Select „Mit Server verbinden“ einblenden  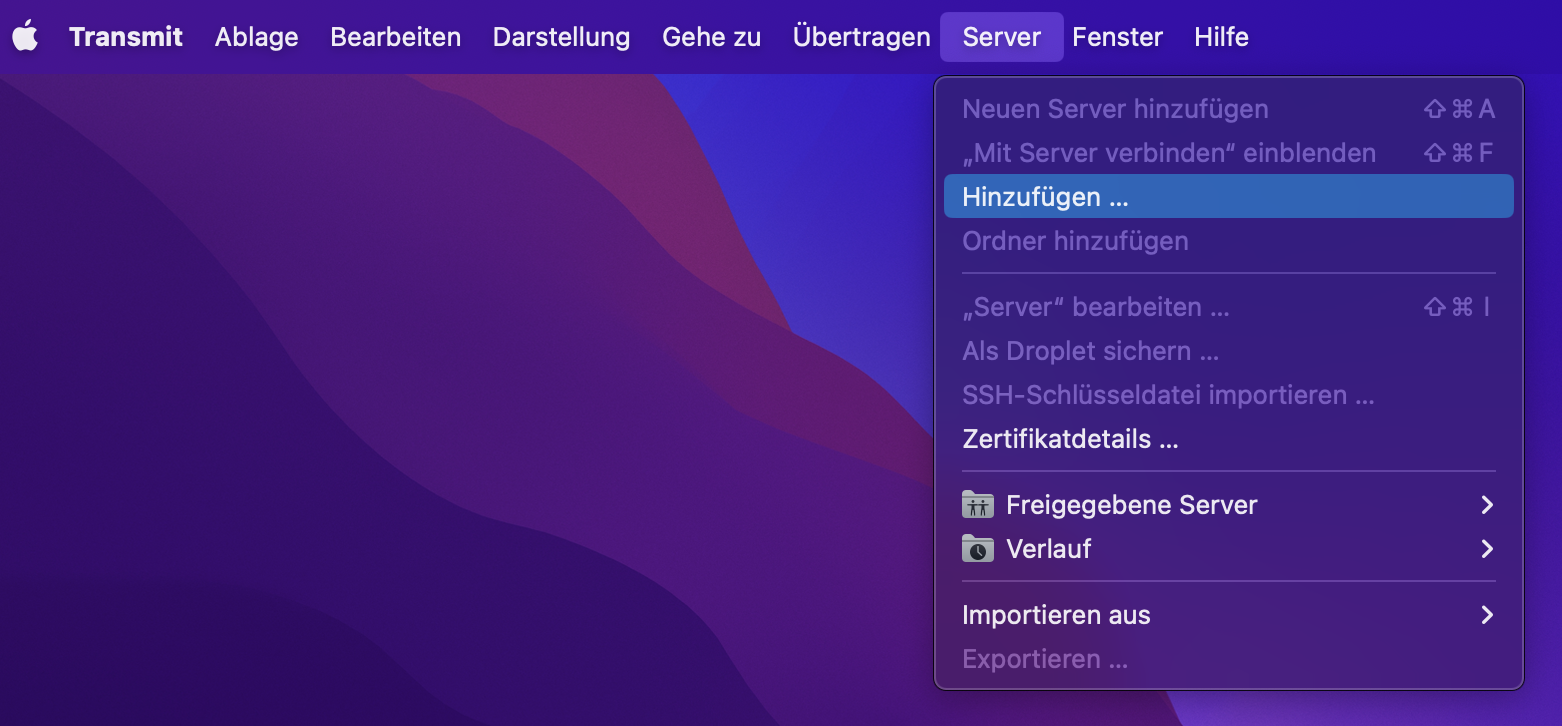point(1229,153)
